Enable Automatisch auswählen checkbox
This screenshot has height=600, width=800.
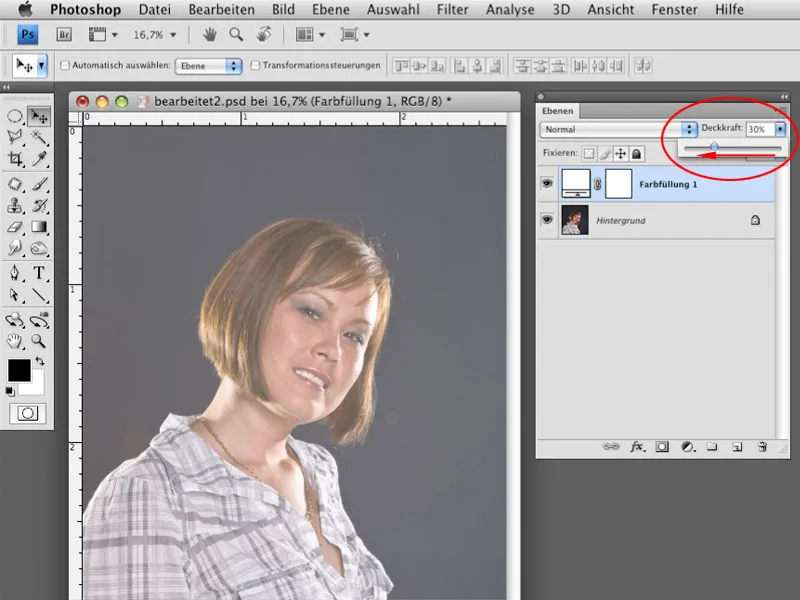65,65
